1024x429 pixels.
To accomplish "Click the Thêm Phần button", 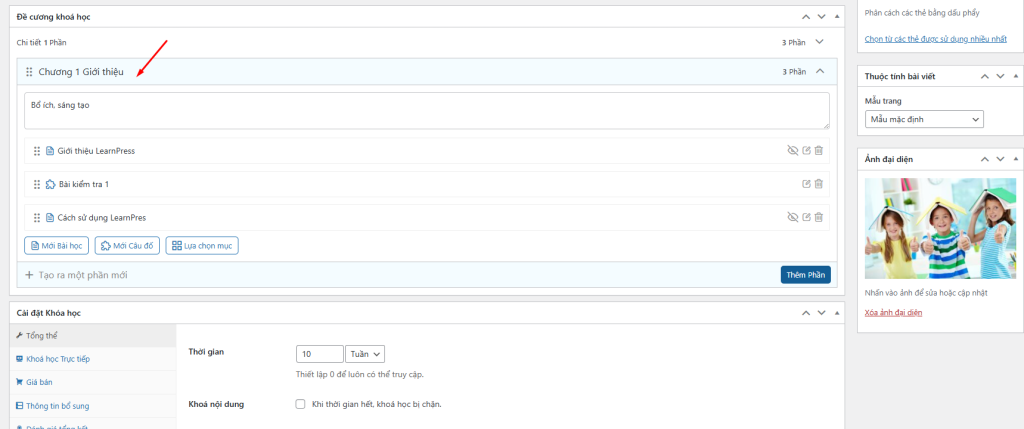I will (x=805, y=275).
